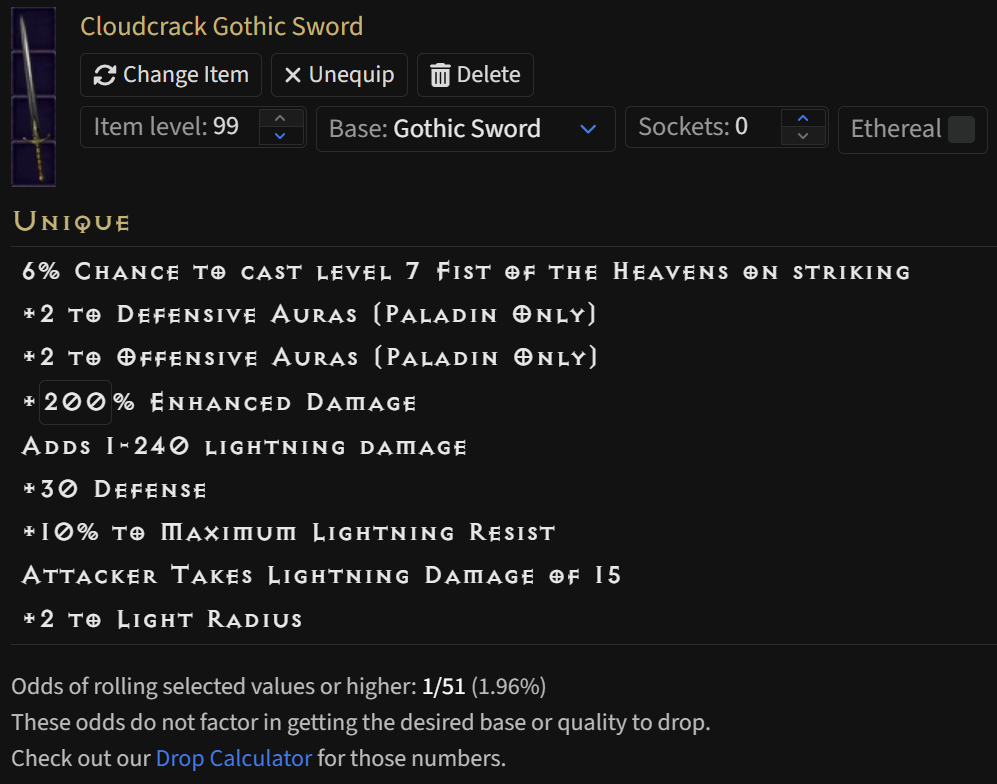The height and width of the screenshot is (784, 997).
Task: Click the Unique rarity header
Action: tap(71, 220)
